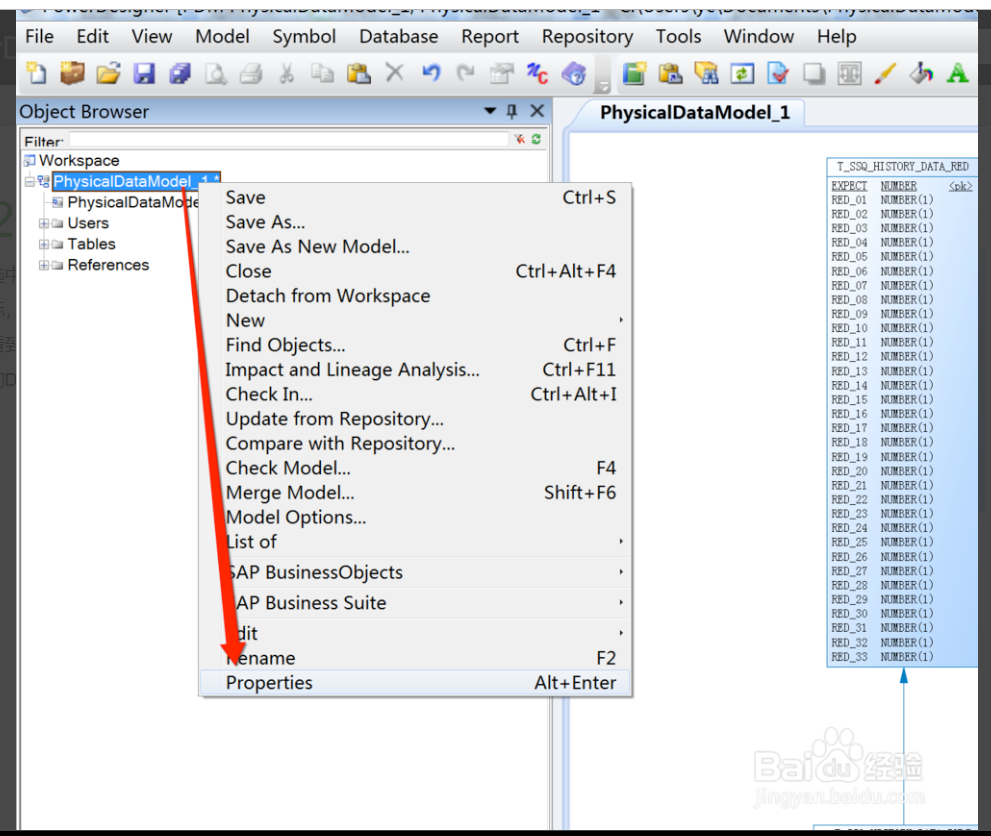Save the model via the Save icon
Viewport: 991px width, 836px height.
pos(143,73)
